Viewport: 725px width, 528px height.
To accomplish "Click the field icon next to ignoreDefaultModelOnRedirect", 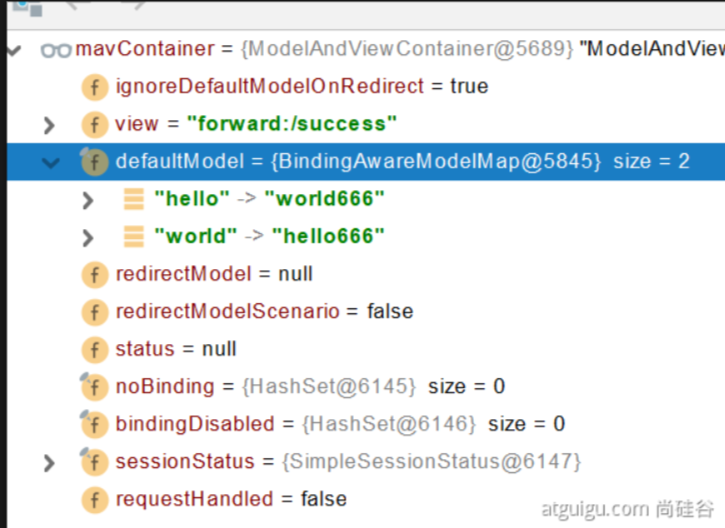I will 95,87.
